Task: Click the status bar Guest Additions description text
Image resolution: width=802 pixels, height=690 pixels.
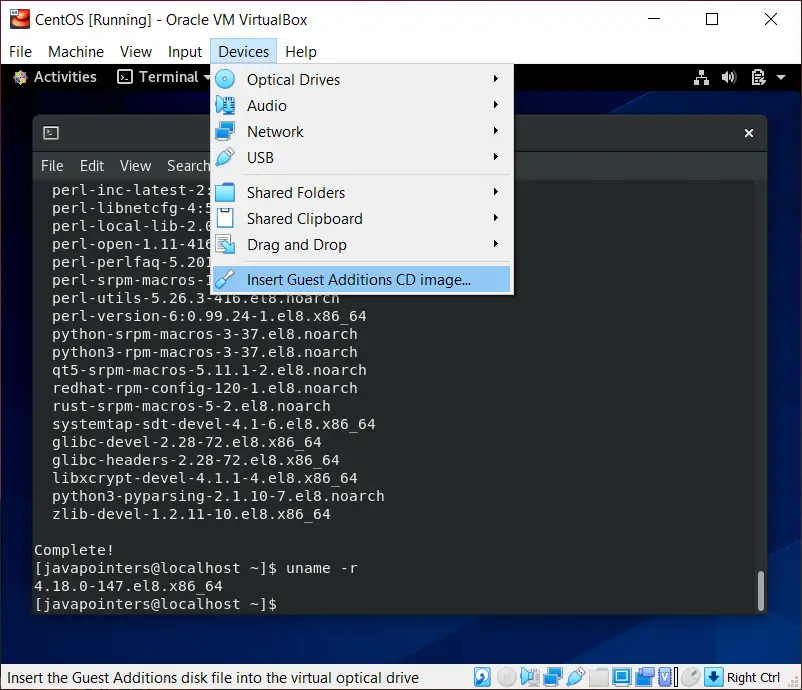Action: [213, 677]
